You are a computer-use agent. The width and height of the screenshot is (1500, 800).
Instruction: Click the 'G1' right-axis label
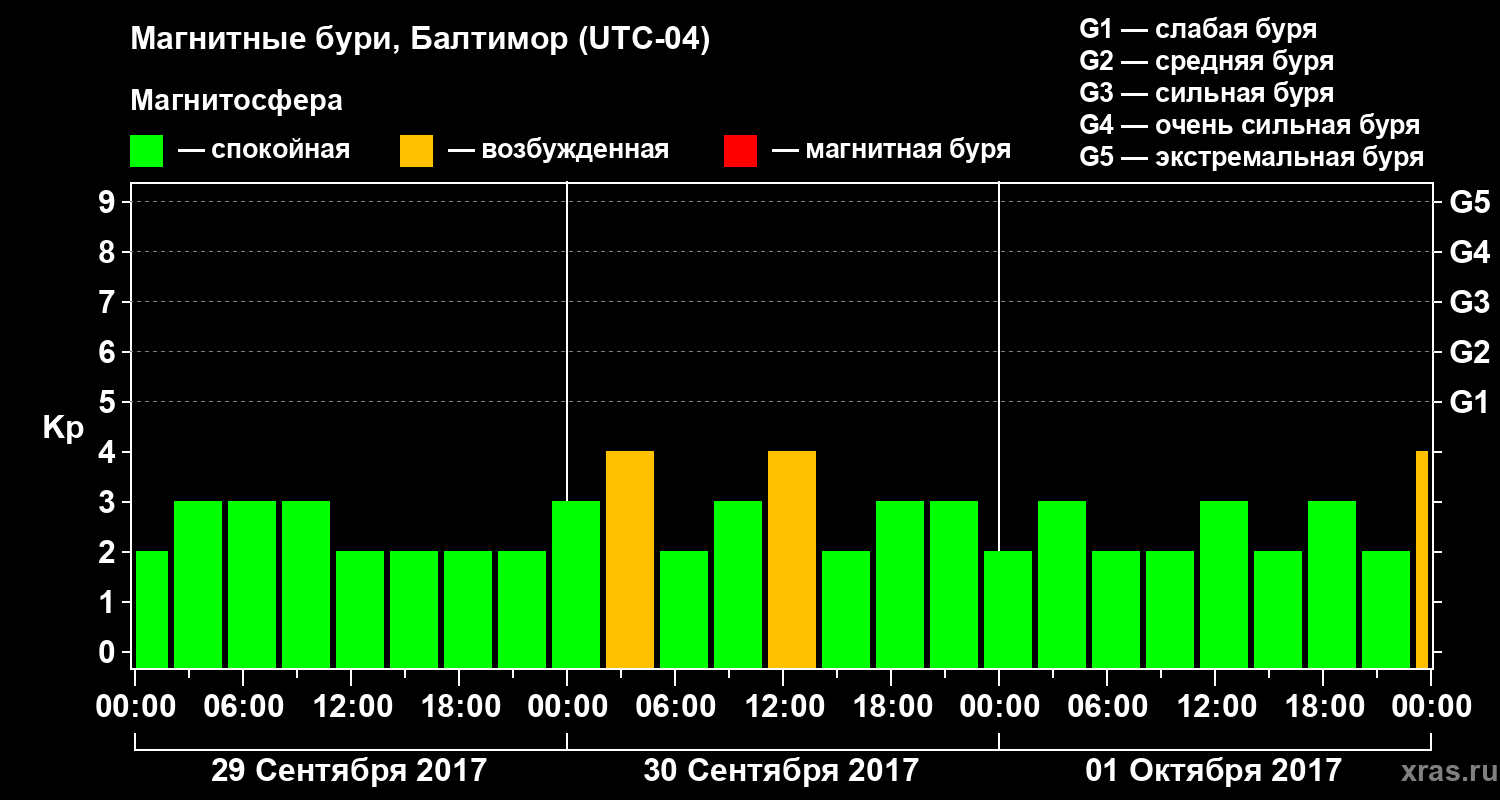1469,402
